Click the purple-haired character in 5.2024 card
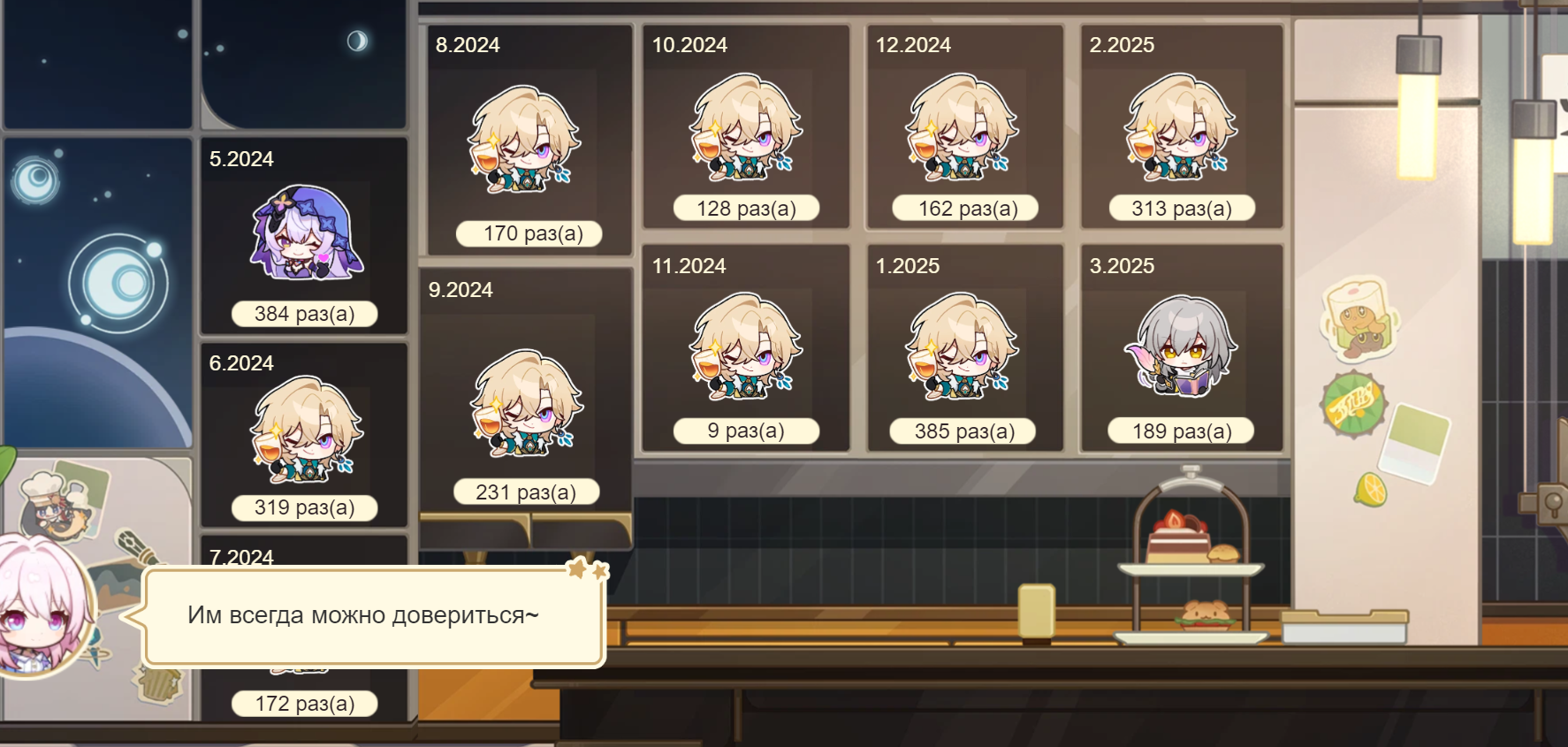1568x747 pixels. click(x=306, y=232)
